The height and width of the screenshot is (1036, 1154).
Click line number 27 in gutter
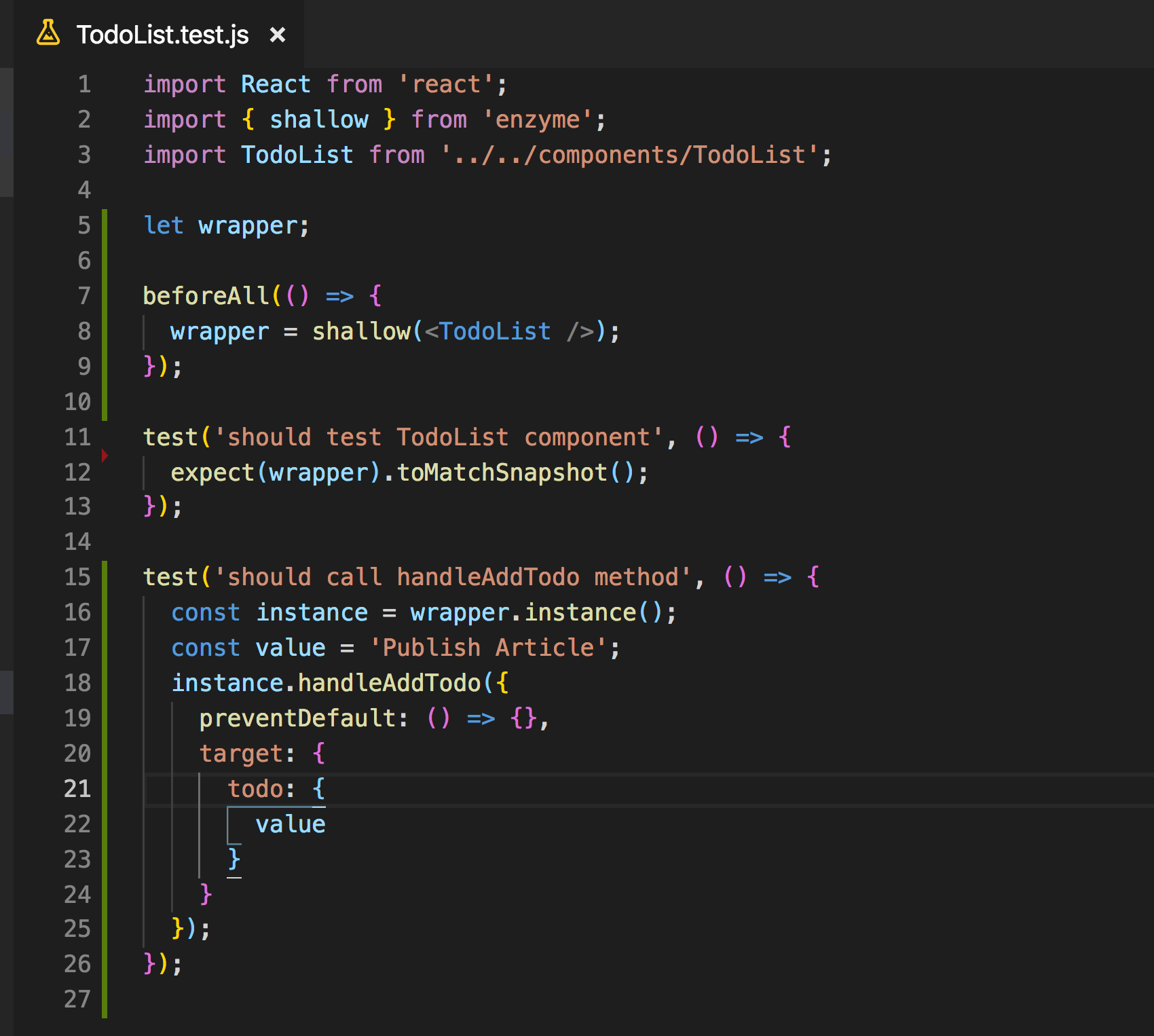pos(77,999)
